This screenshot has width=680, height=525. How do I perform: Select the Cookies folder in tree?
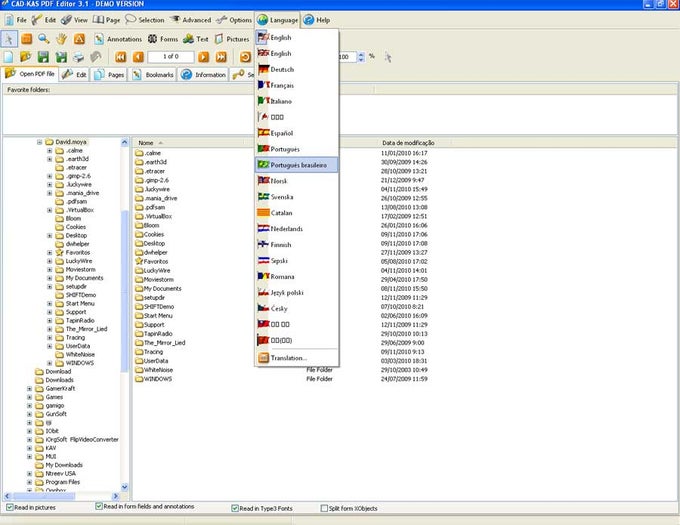[75, 227]
